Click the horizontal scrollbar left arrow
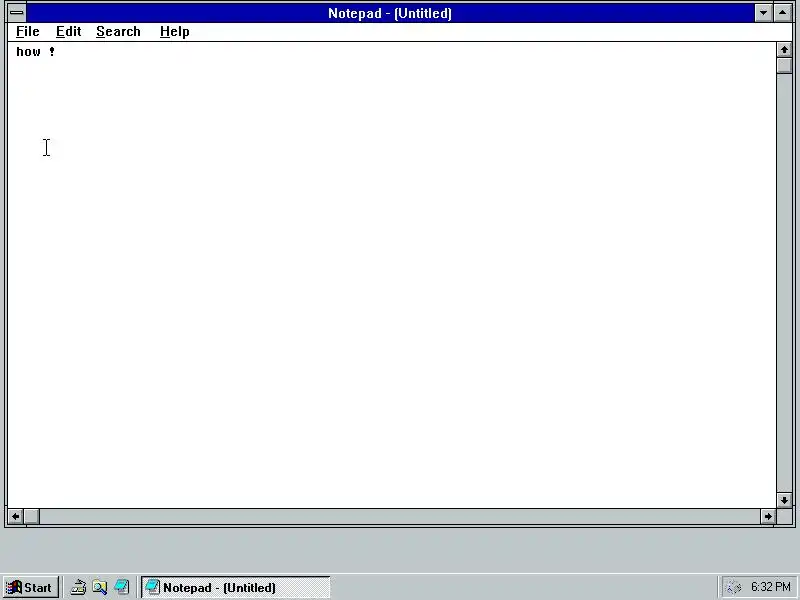 (16, 516)
